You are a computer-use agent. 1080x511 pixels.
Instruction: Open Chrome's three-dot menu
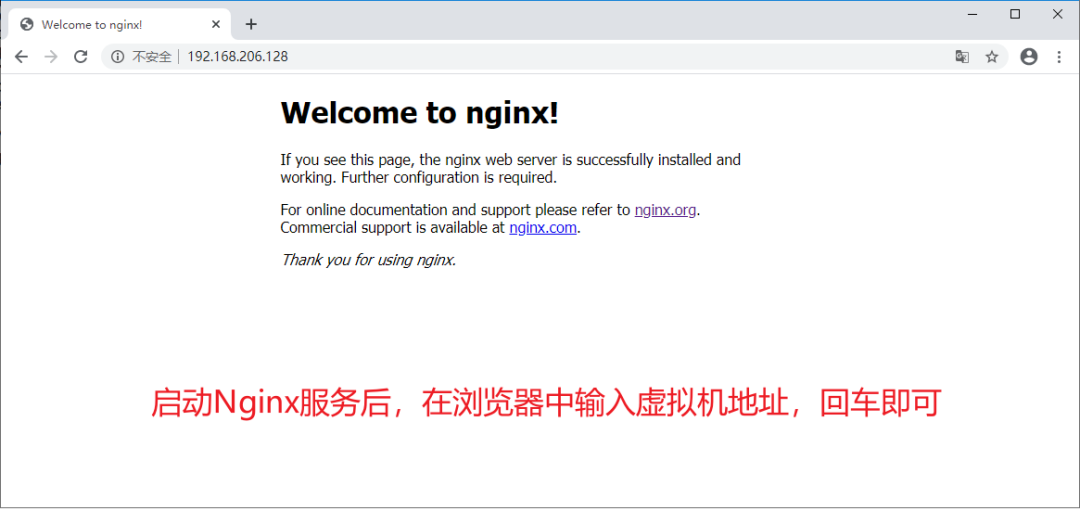coord(1059,57)
